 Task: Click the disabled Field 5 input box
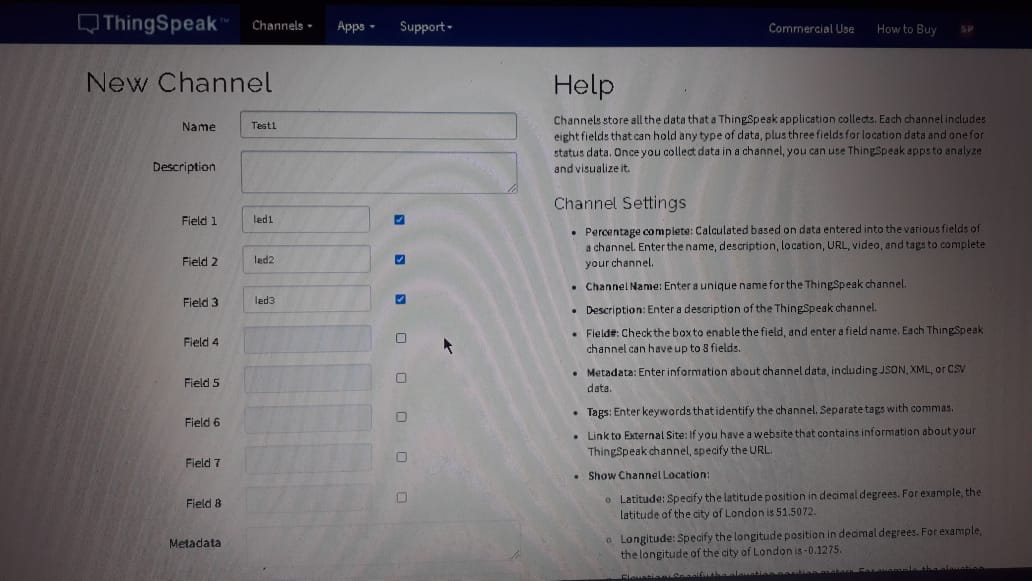click(x=308, y=380)
